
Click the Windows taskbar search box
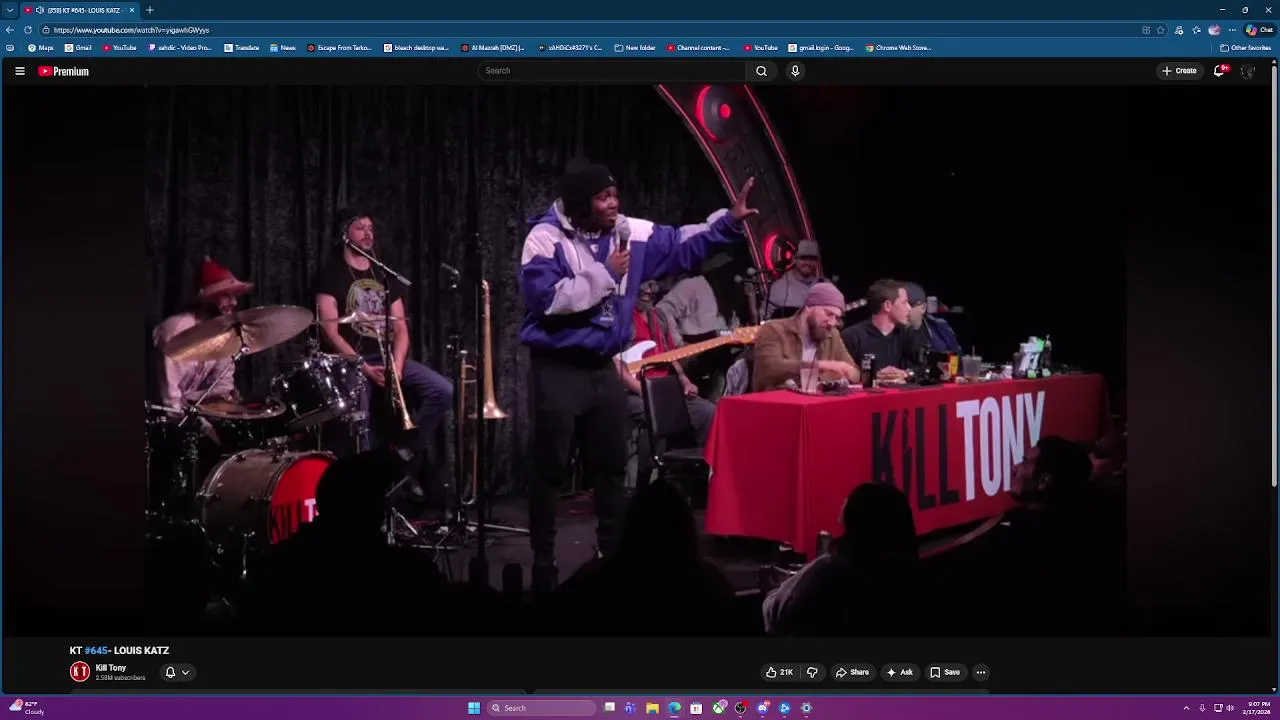point(541,708)
